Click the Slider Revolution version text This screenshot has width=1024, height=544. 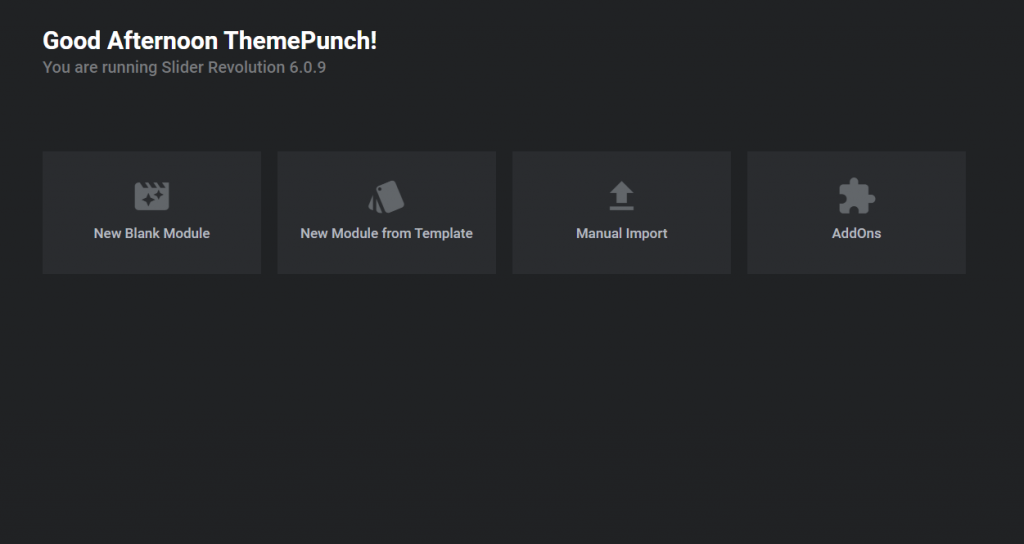click(184, 67)
